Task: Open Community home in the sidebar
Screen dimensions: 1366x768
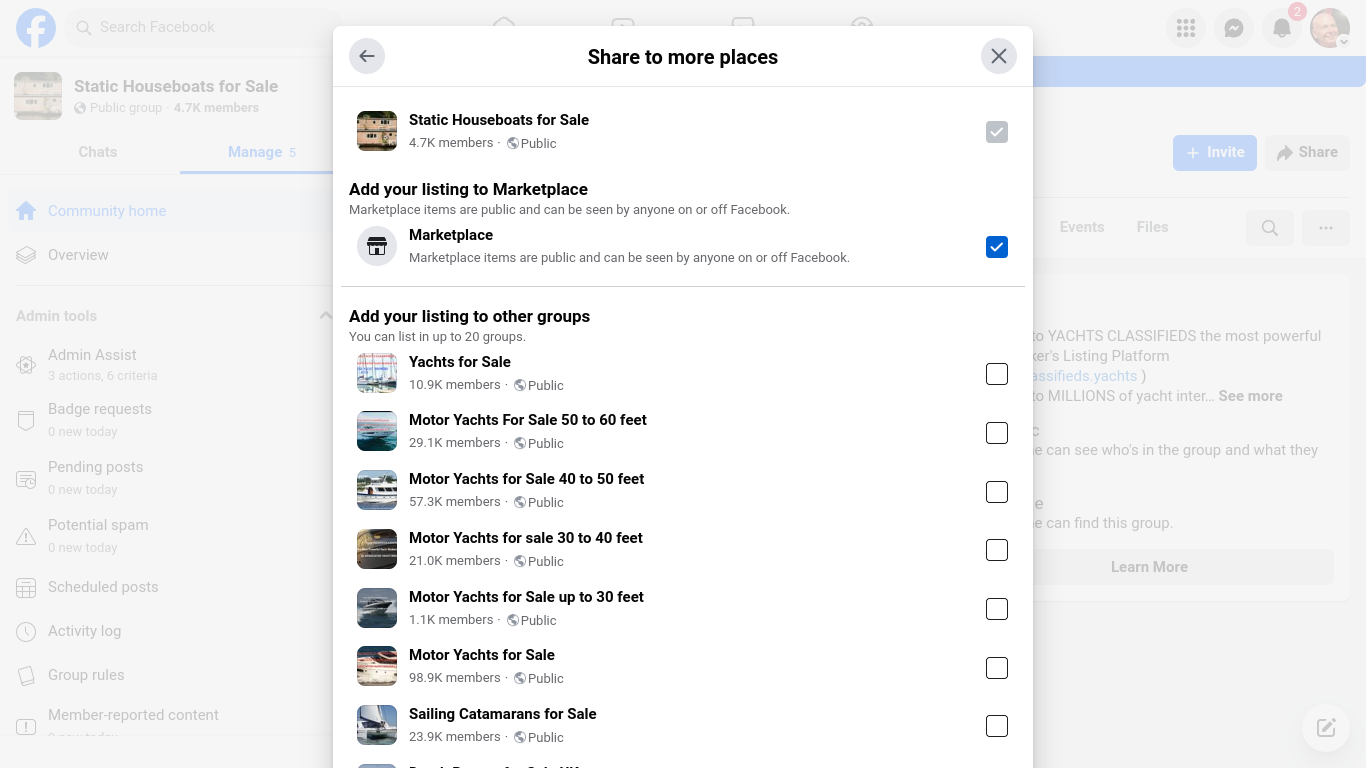Action: [x=170, y=211]
